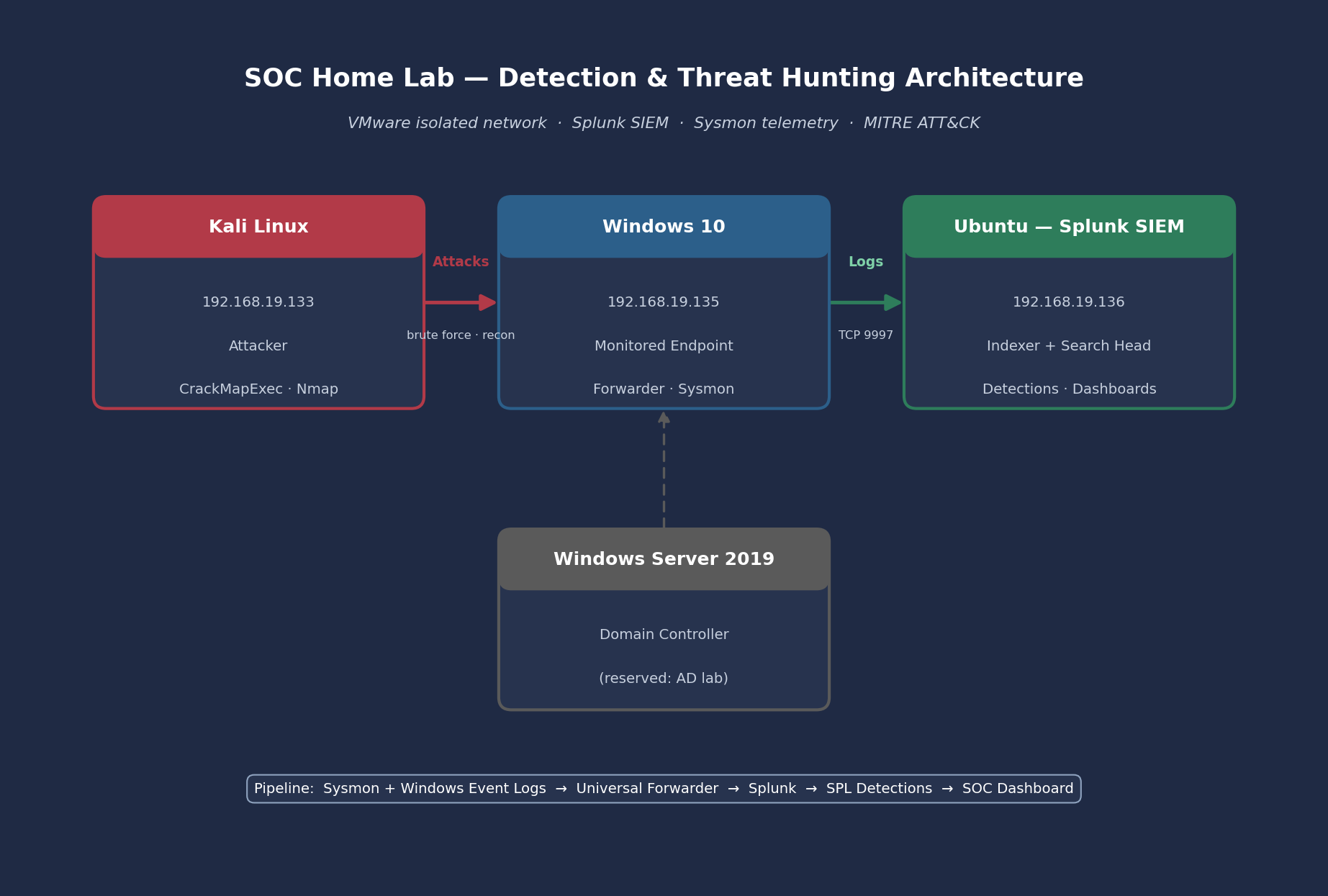Click the IP address 192.168.19.135
The height and width of the screenshot is (896, 1328).
[x=664, y=302]
